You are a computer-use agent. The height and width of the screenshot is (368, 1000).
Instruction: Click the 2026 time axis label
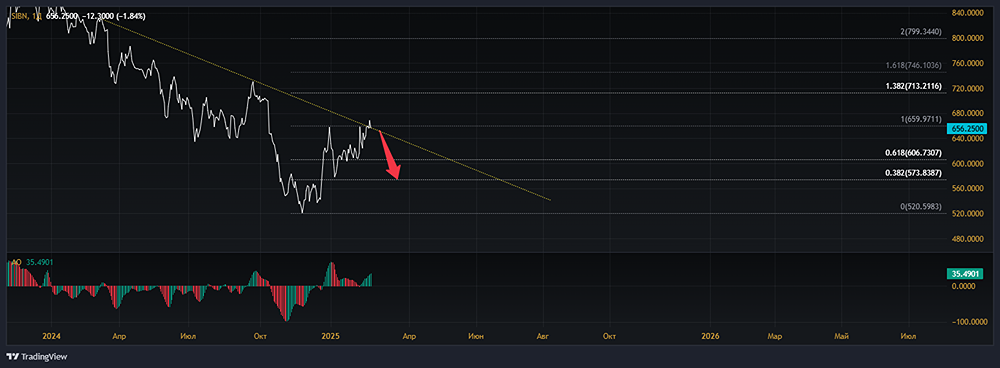pyautogui.click(x=710, y=335)
